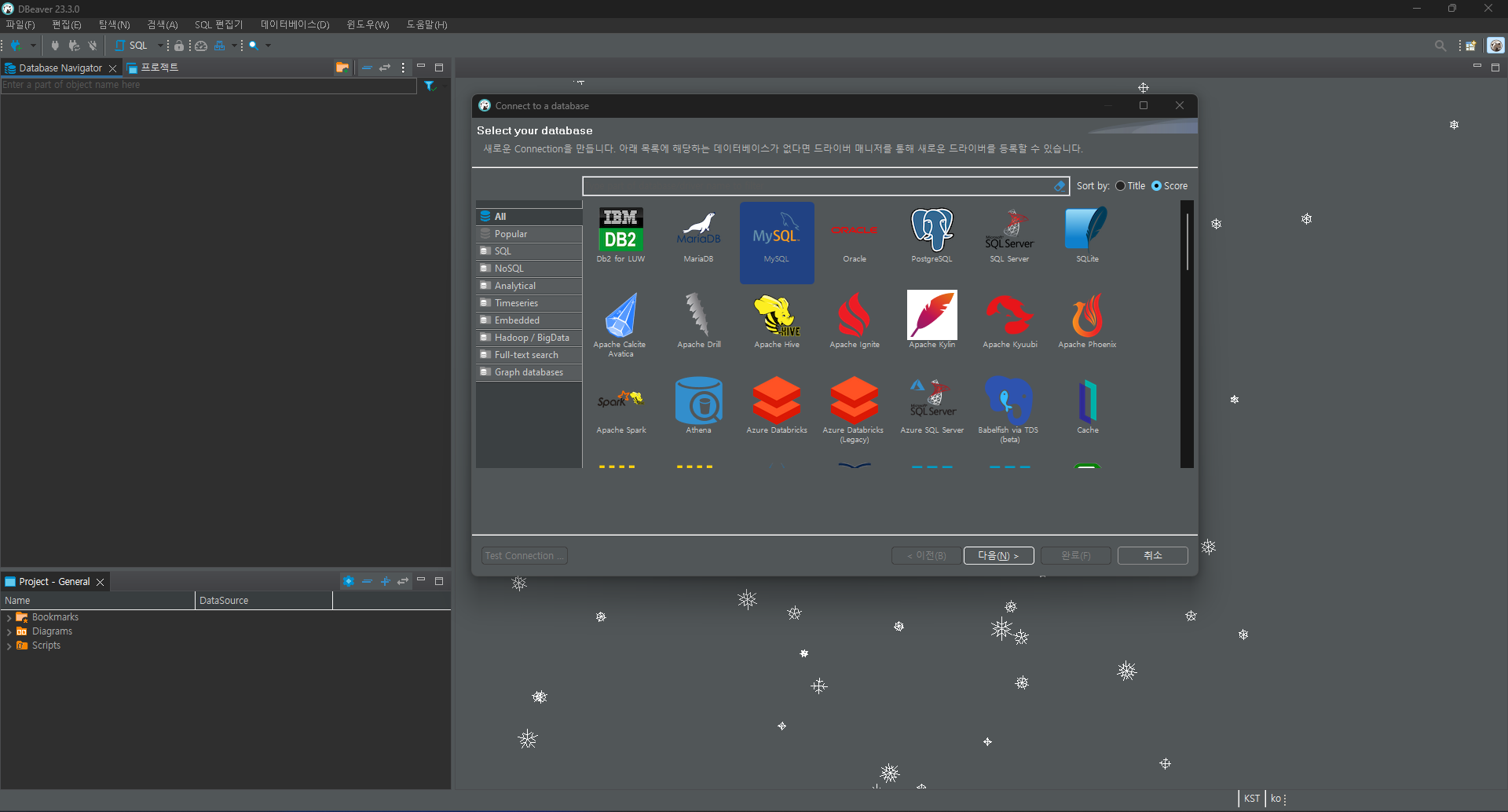Viewport: 1508px width, 812px height.
Task: Click DBeaver perspective icon at top right
Action: [1495, 46]
